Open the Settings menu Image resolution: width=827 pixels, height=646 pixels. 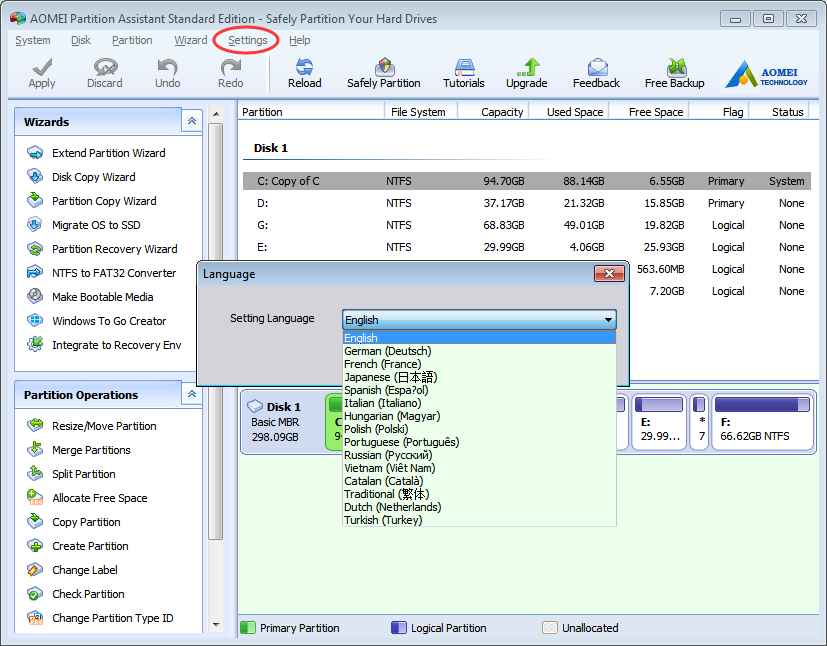pos(247,40)
